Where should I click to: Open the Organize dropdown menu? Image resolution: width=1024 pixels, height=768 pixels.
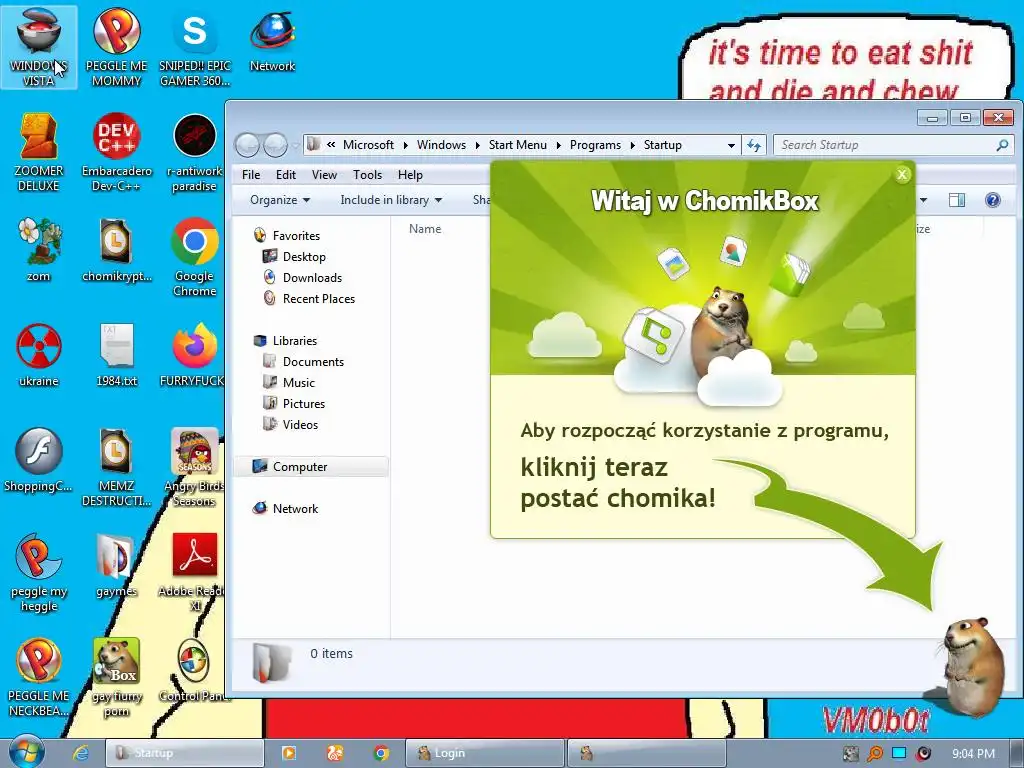click(x=280, y=200)
